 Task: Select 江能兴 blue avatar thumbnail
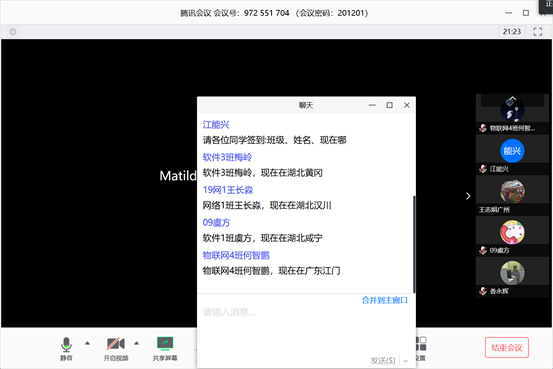tap(512, 151)
